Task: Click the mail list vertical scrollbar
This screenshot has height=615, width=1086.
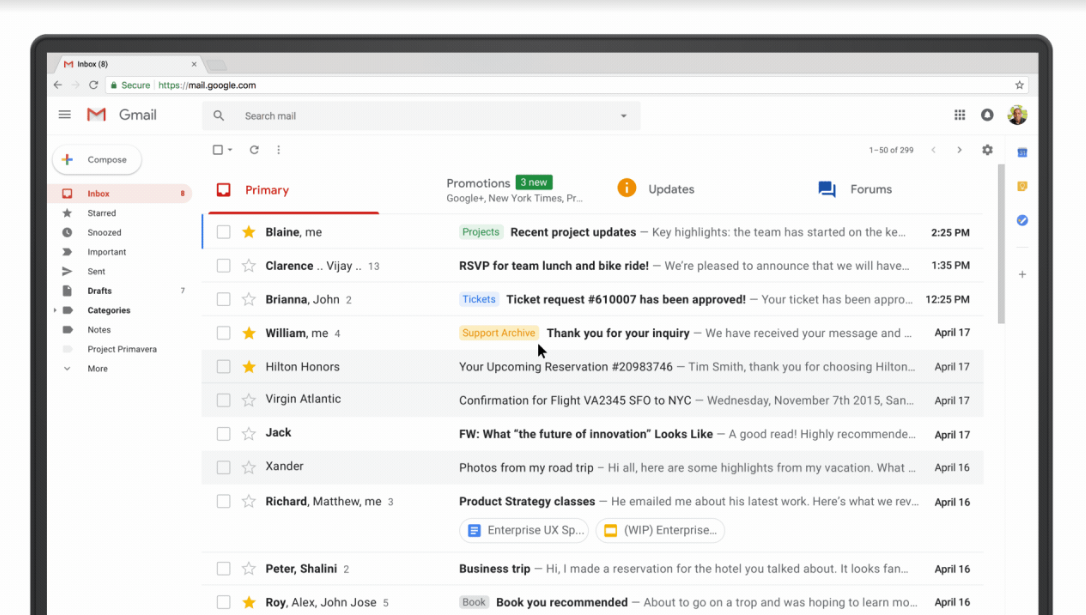Action: click(x=1001, y=244)
